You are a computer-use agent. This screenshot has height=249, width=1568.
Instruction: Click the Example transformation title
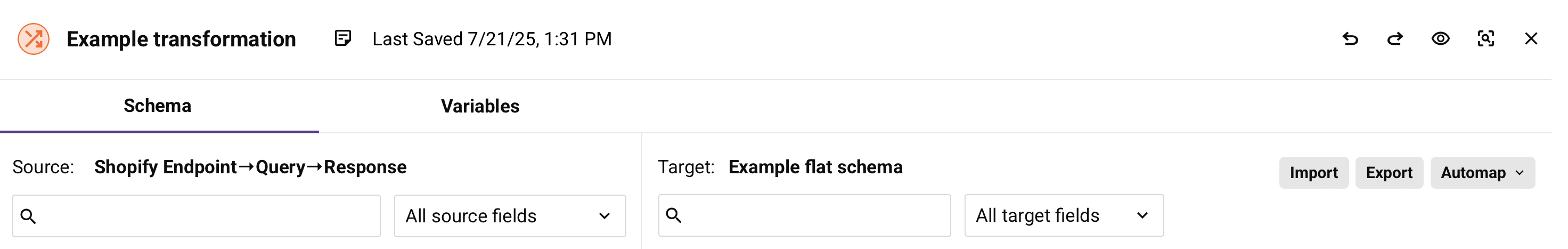(x=181, y=39)
